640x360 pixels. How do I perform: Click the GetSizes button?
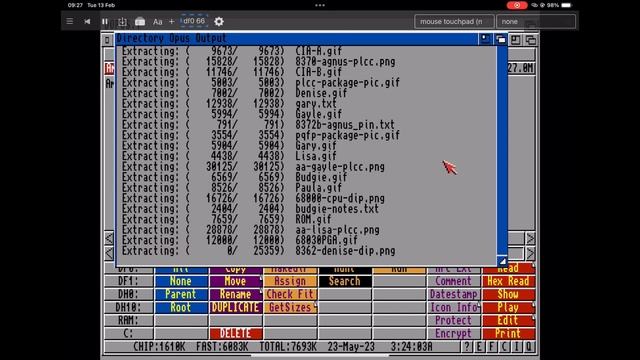click(x=290, y=307)
